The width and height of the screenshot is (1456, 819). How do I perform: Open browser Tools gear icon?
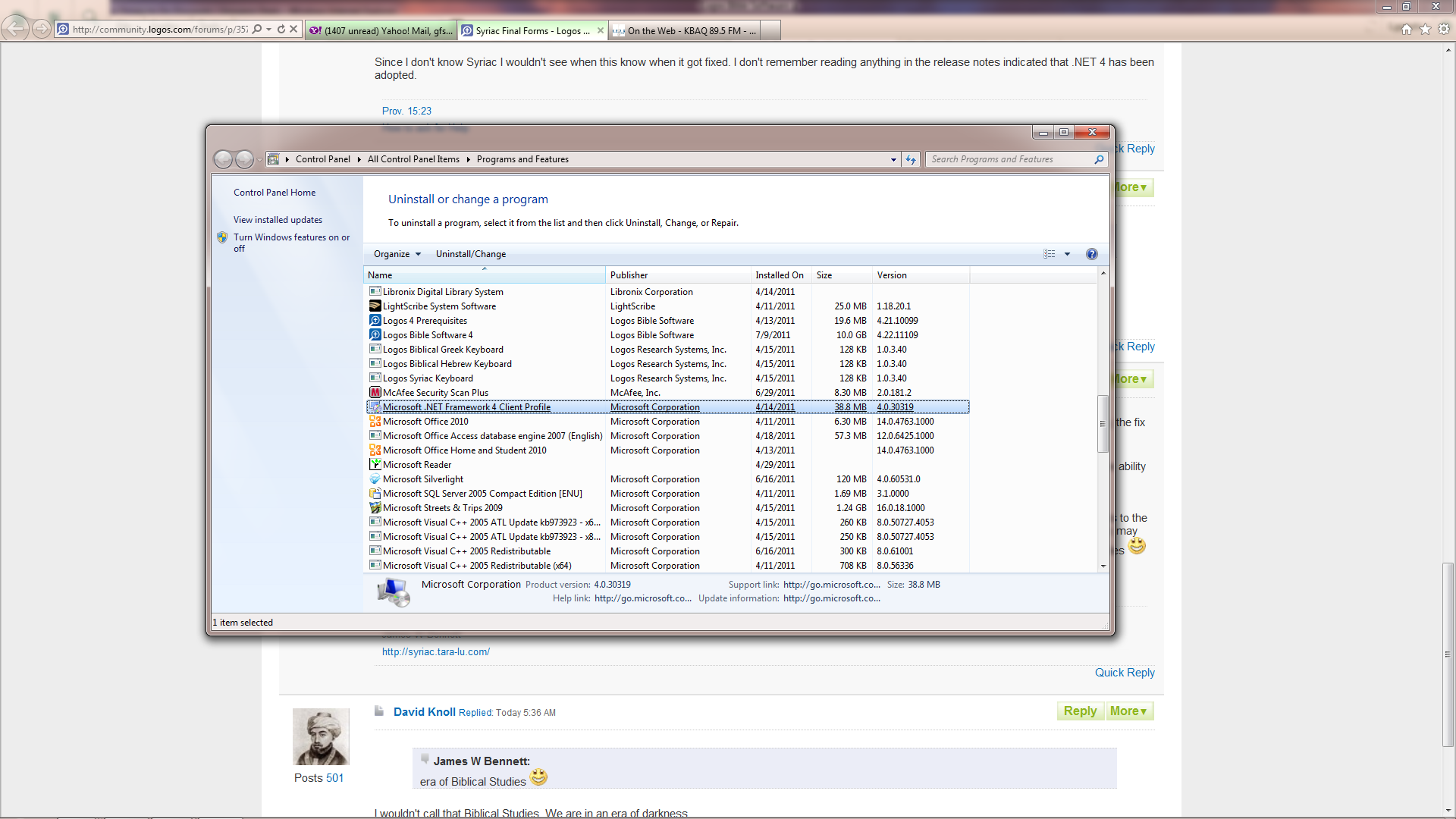[x=1444, y=30]
